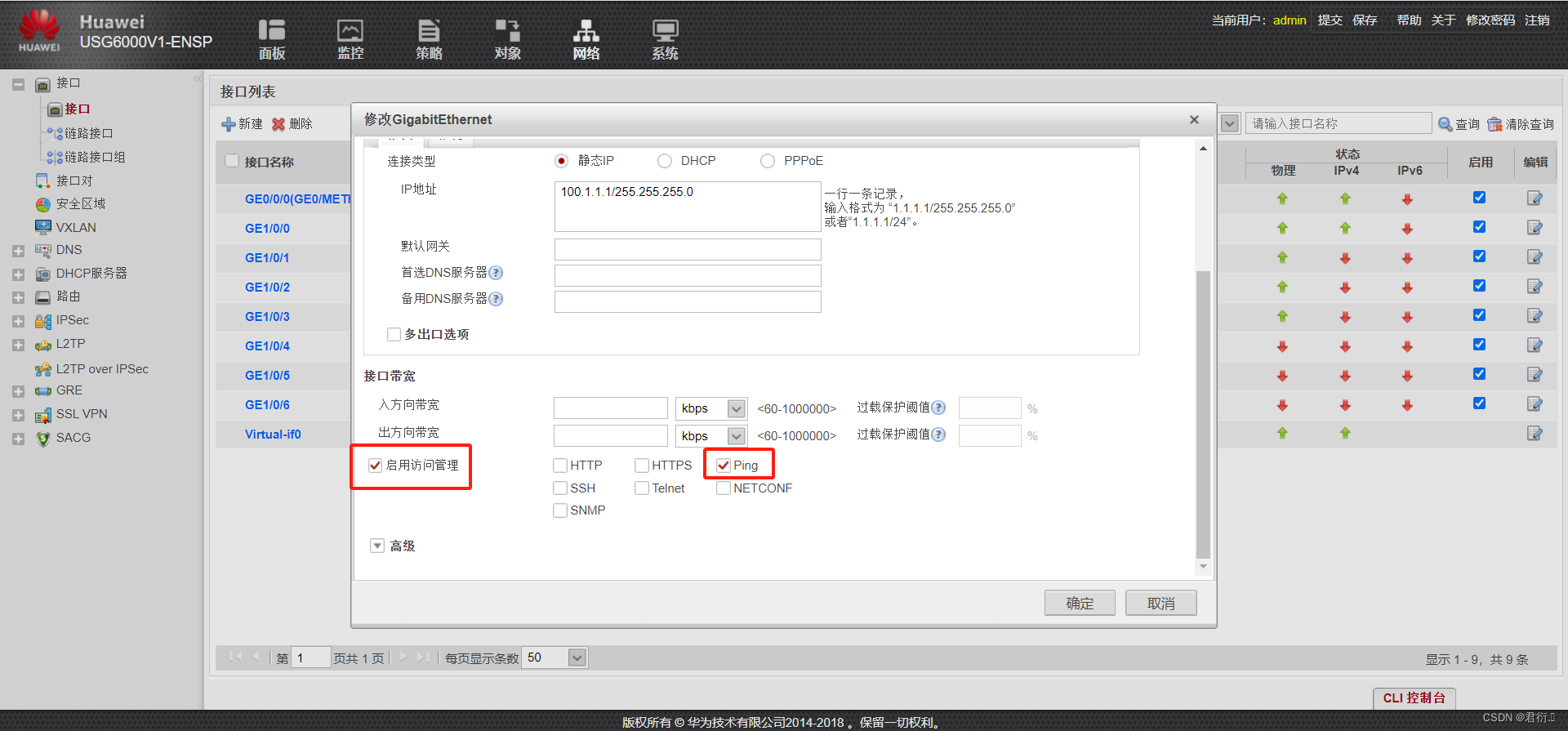Open the 入方向带宽 kbps unit dropdown
Viewport: 1568px width, 731px height.
click(737, 408)
